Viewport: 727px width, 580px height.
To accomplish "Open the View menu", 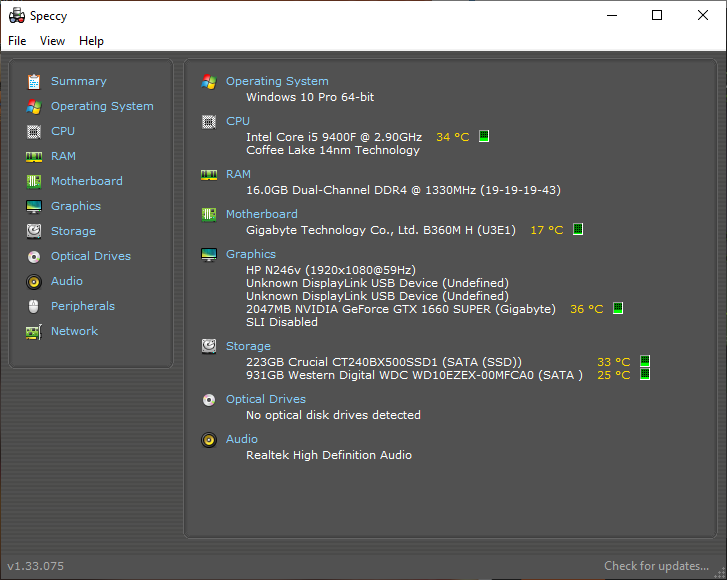I will (52, 41).
